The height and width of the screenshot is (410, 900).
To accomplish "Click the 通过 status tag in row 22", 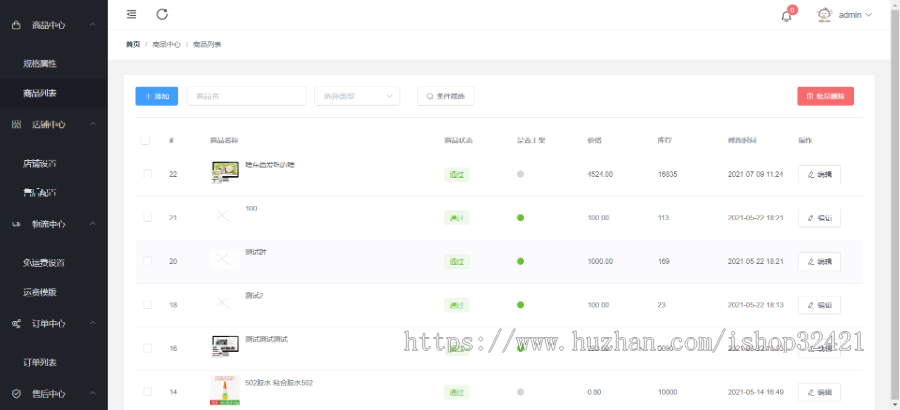I will pyautogui.click(x=457, y=175).
